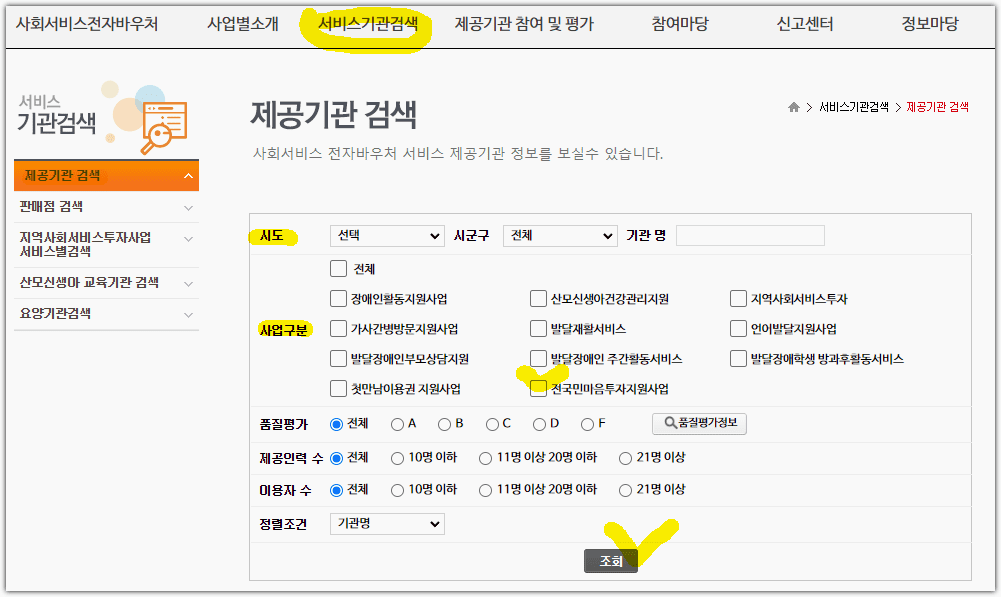Check the 전체 checkbox in 사업구분

tap(338, 268)
